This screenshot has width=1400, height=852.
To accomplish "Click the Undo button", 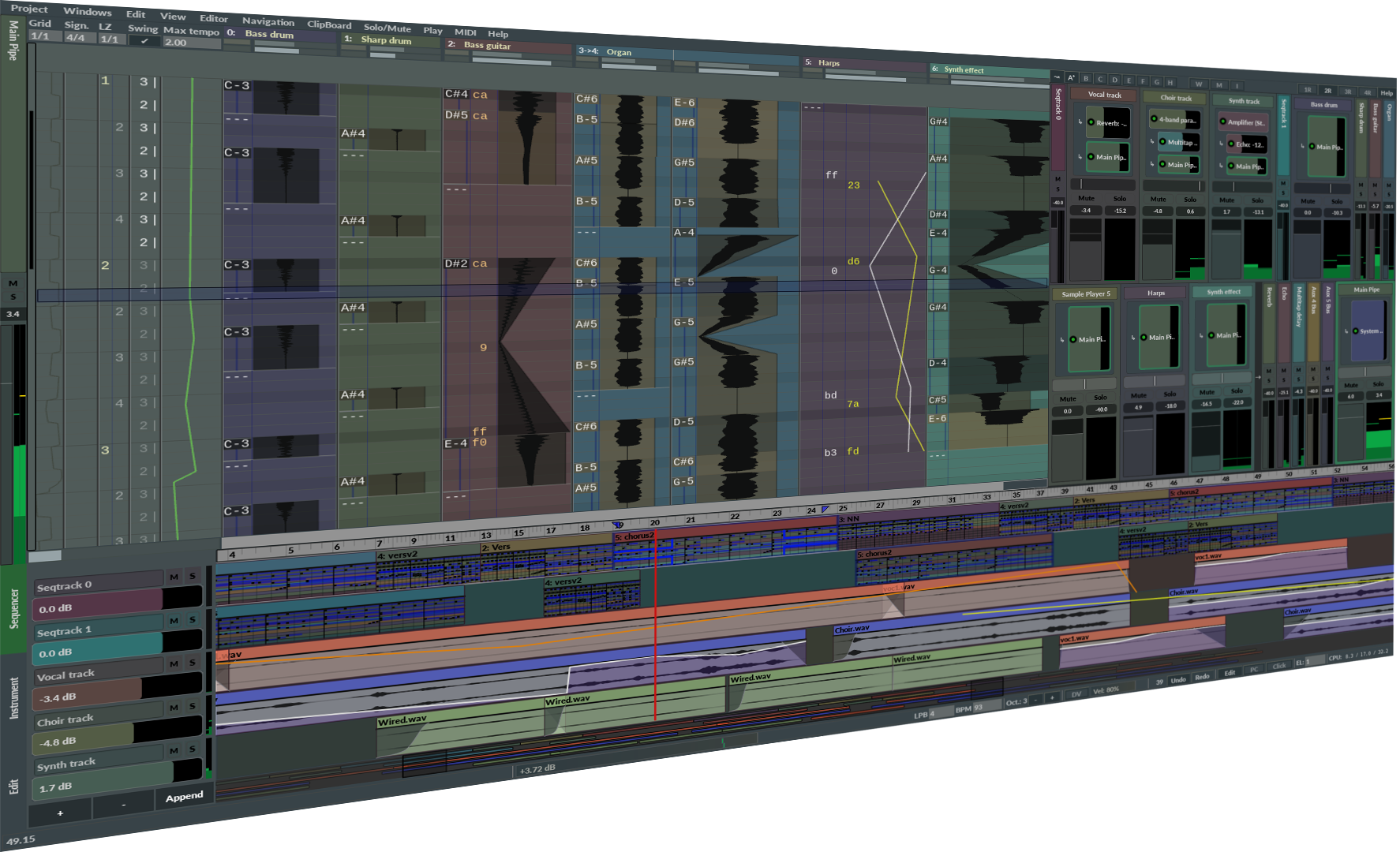I will click(x=1178, y=680).
